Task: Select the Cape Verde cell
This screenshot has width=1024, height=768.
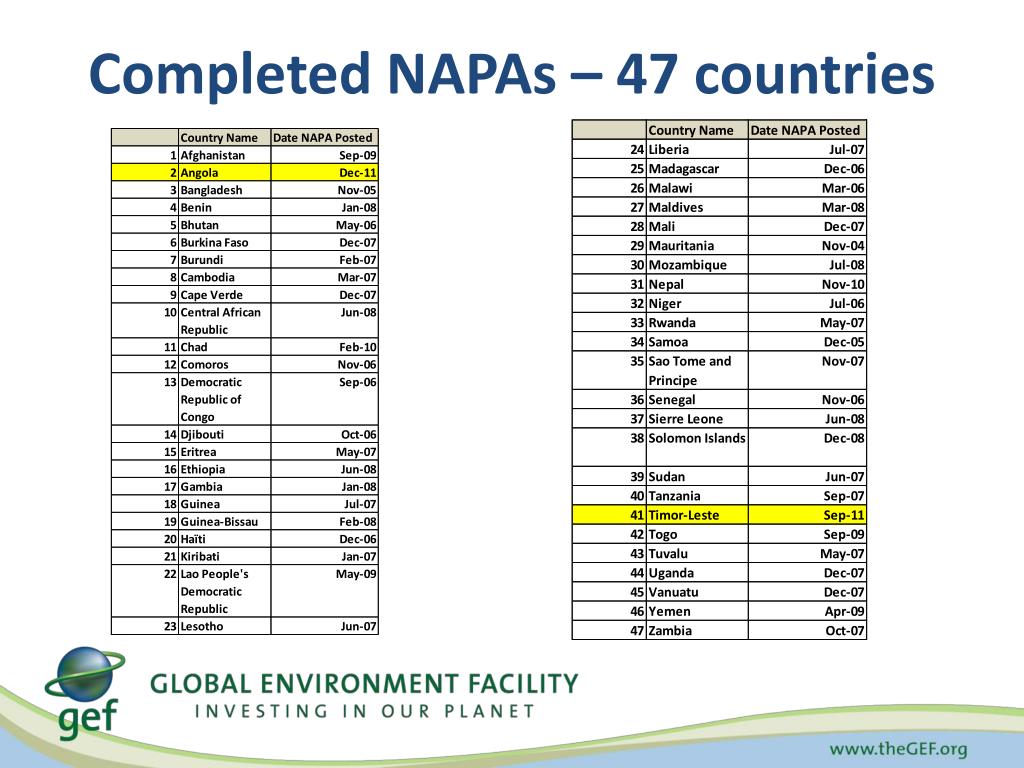Action: (224, 295)
